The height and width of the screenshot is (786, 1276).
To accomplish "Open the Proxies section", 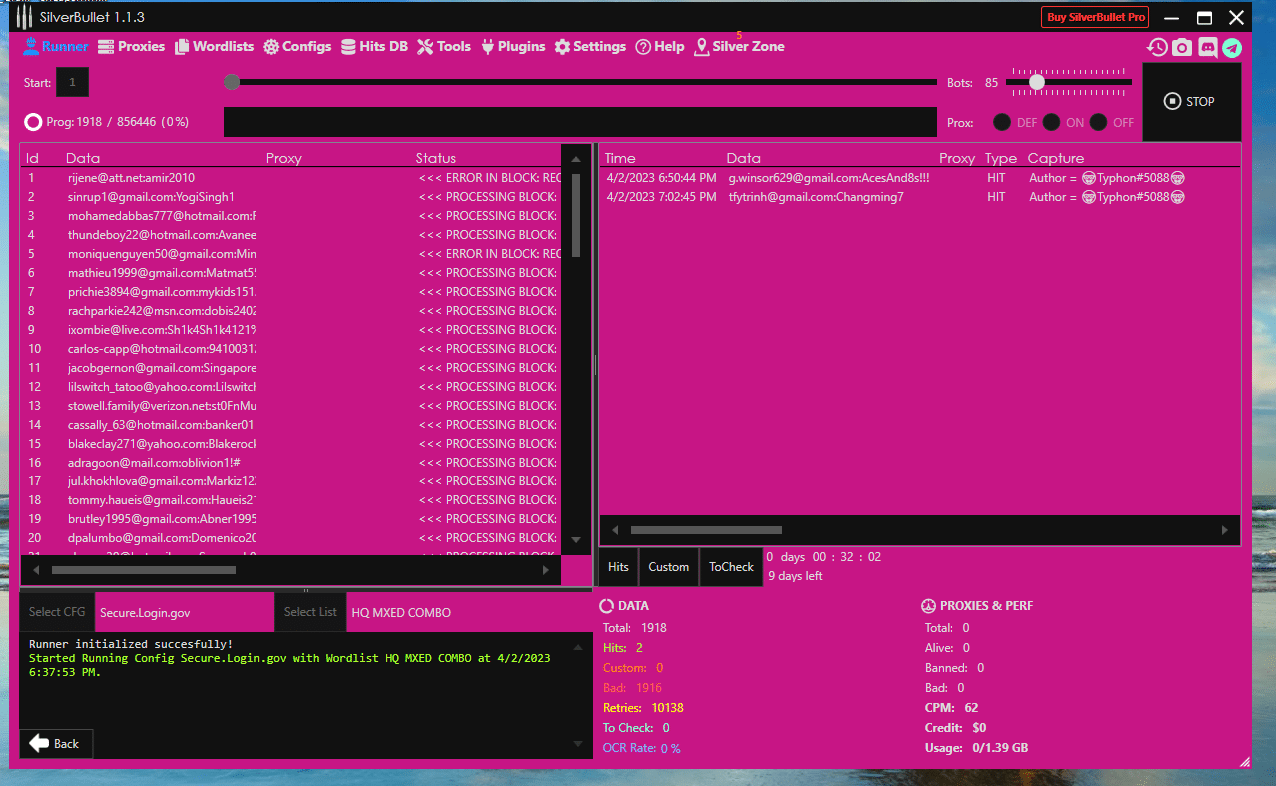I will pyautogui.click(x=131, y=46).
